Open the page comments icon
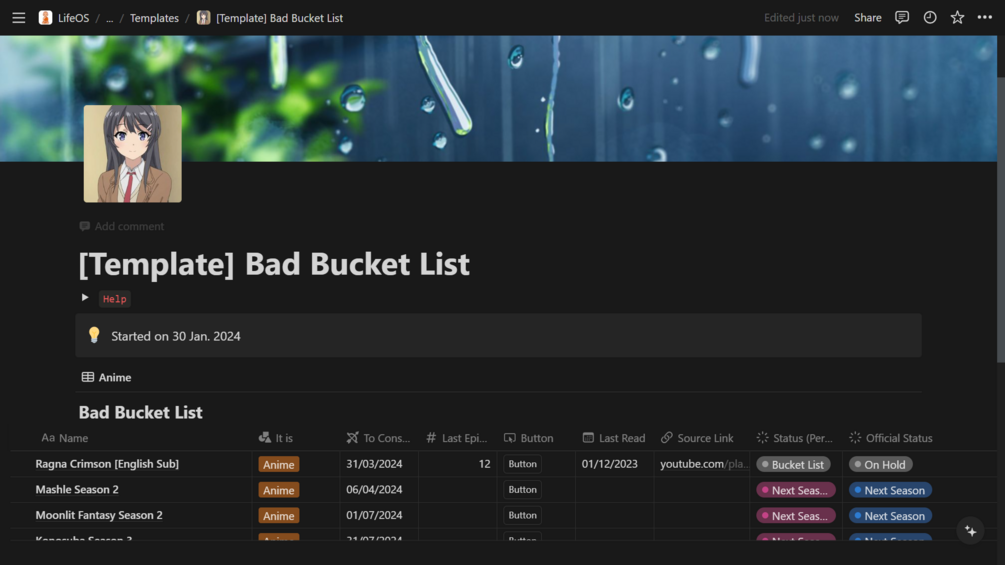This screenshot has height=565, width=1005. 902,17
